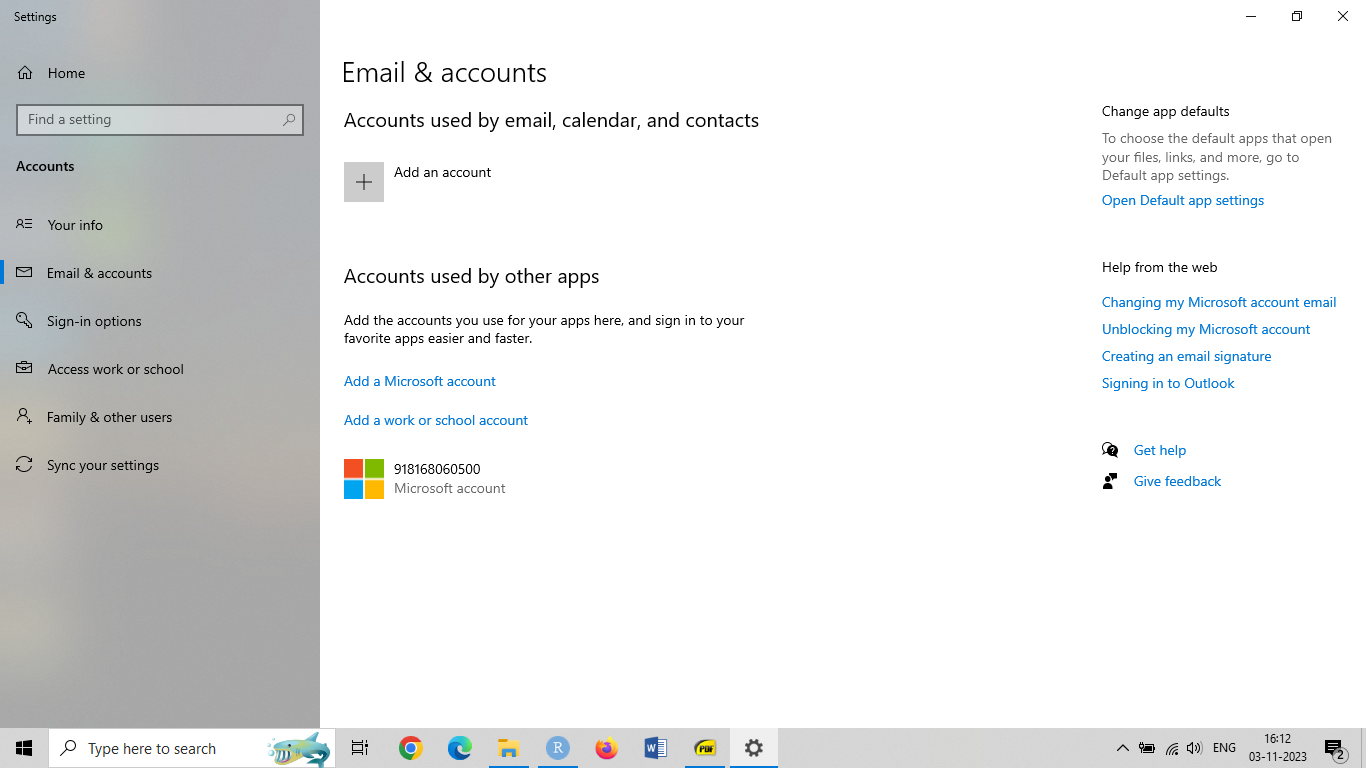Screen dimensions: 1366x768
Task: Launch Google Chrome from the taskbar
Action: pyautogui.click(x=411, y=748)
